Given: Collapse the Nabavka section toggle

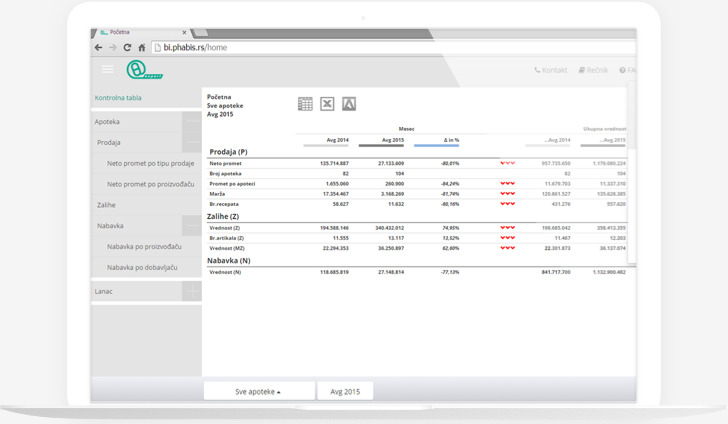Looking at the screenshot, I should [192, 226].
